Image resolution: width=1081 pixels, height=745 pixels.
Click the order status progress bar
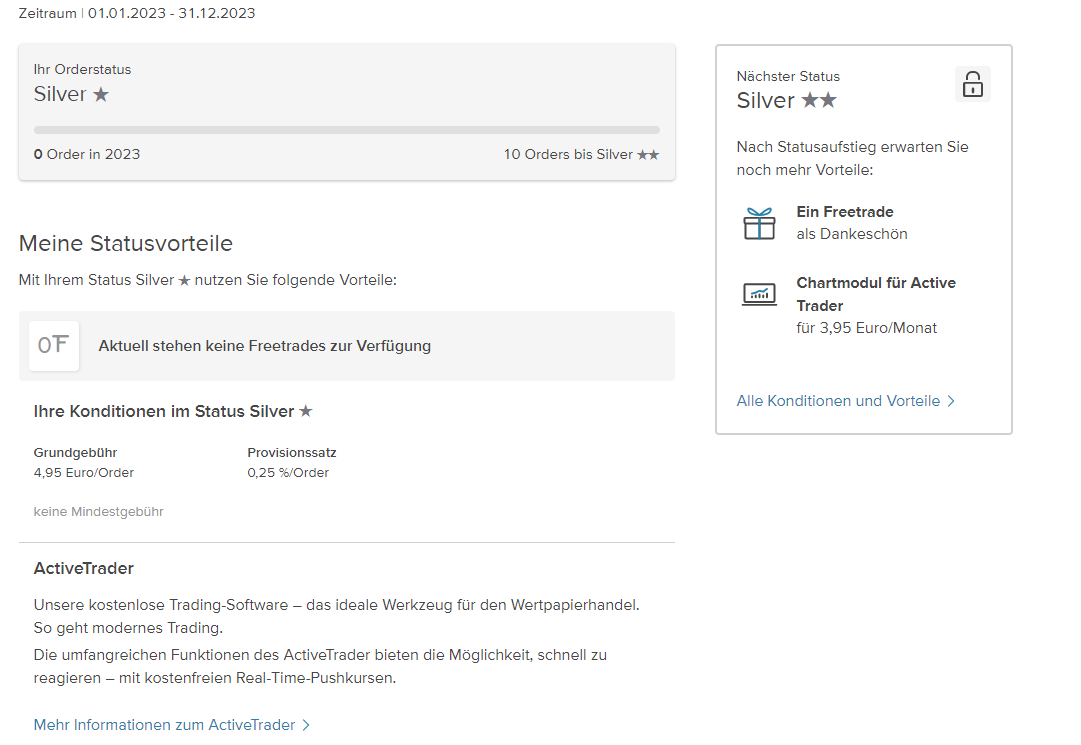tap(346, 130)
